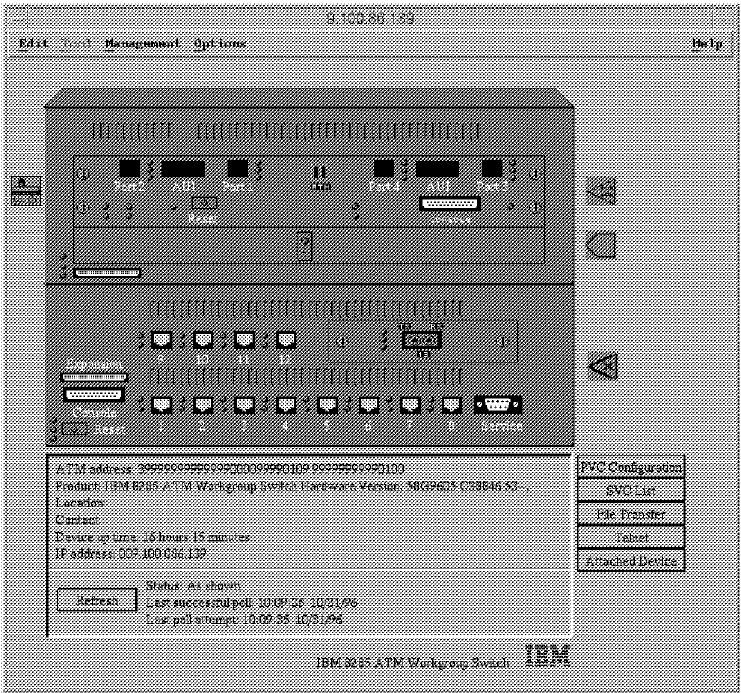Screen dimensions: 741x693
Task: Select RJ-45 port 3 on the switch
Action: click(x=244, y=405)
